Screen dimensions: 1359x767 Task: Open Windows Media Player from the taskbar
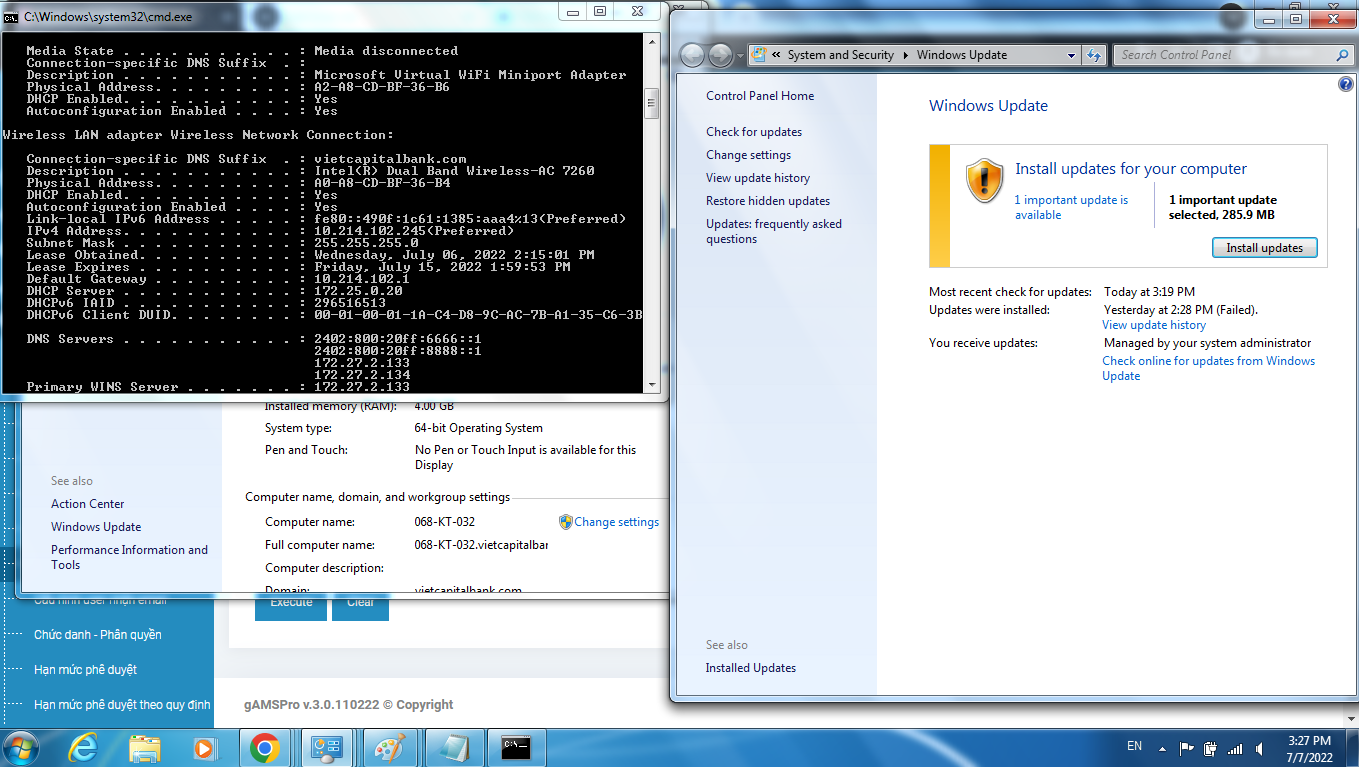(204, 748)
